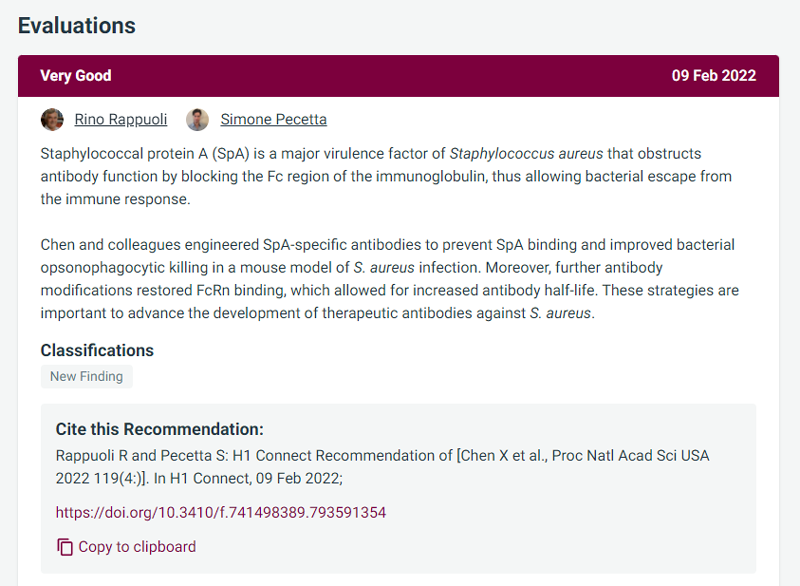Click the paragraph starting 'Staphylococcal protein A'
The image size is (800, 586).
[386, 176]
